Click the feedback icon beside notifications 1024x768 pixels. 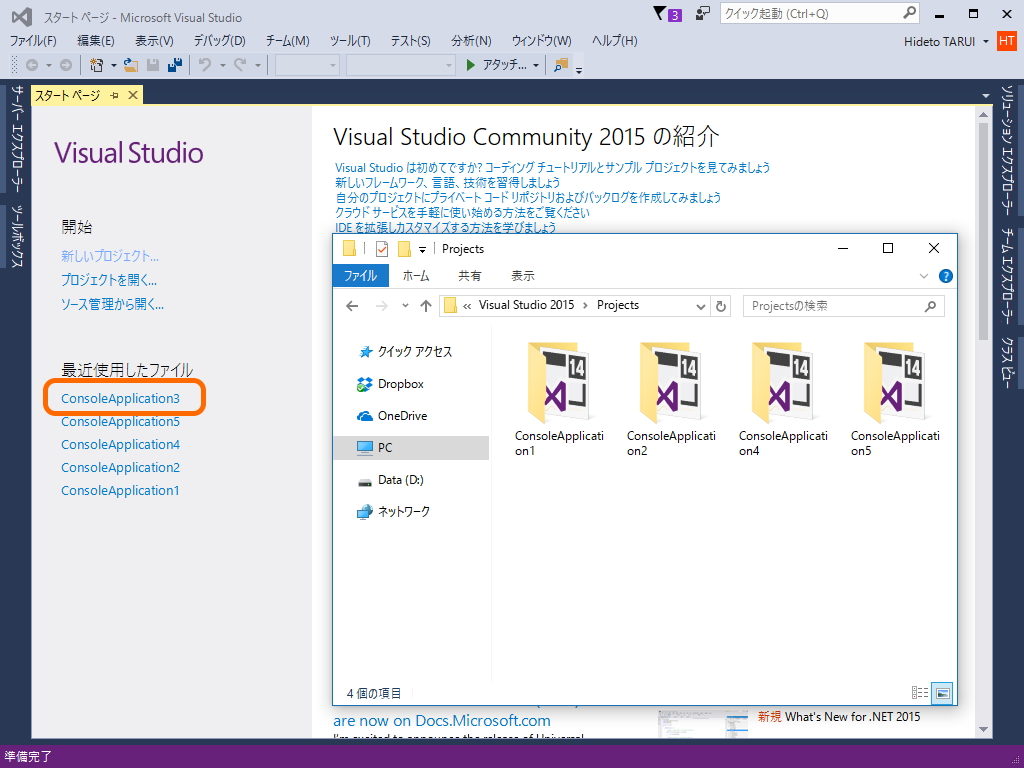coord(703,13)
